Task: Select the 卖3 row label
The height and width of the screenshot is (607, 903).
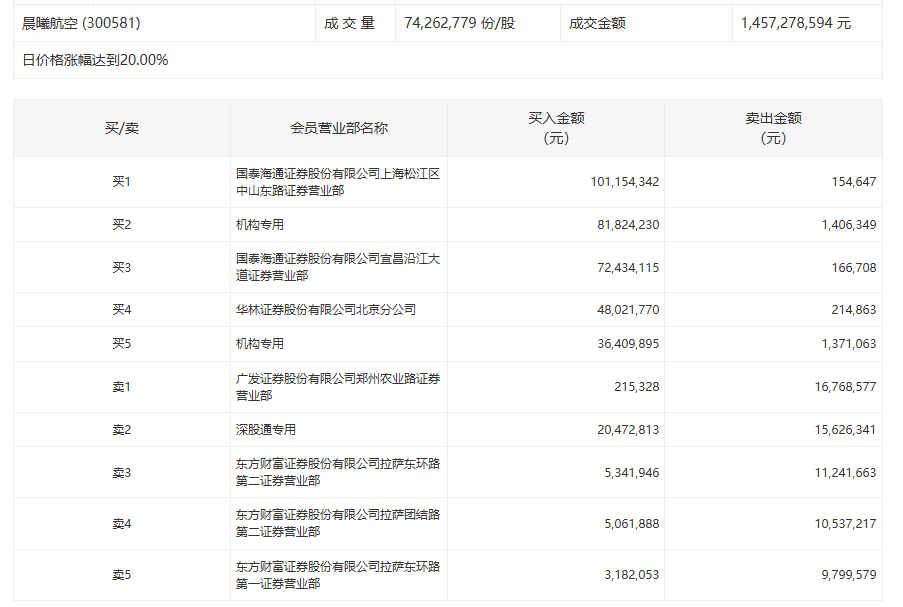Action: pos(121,472)
